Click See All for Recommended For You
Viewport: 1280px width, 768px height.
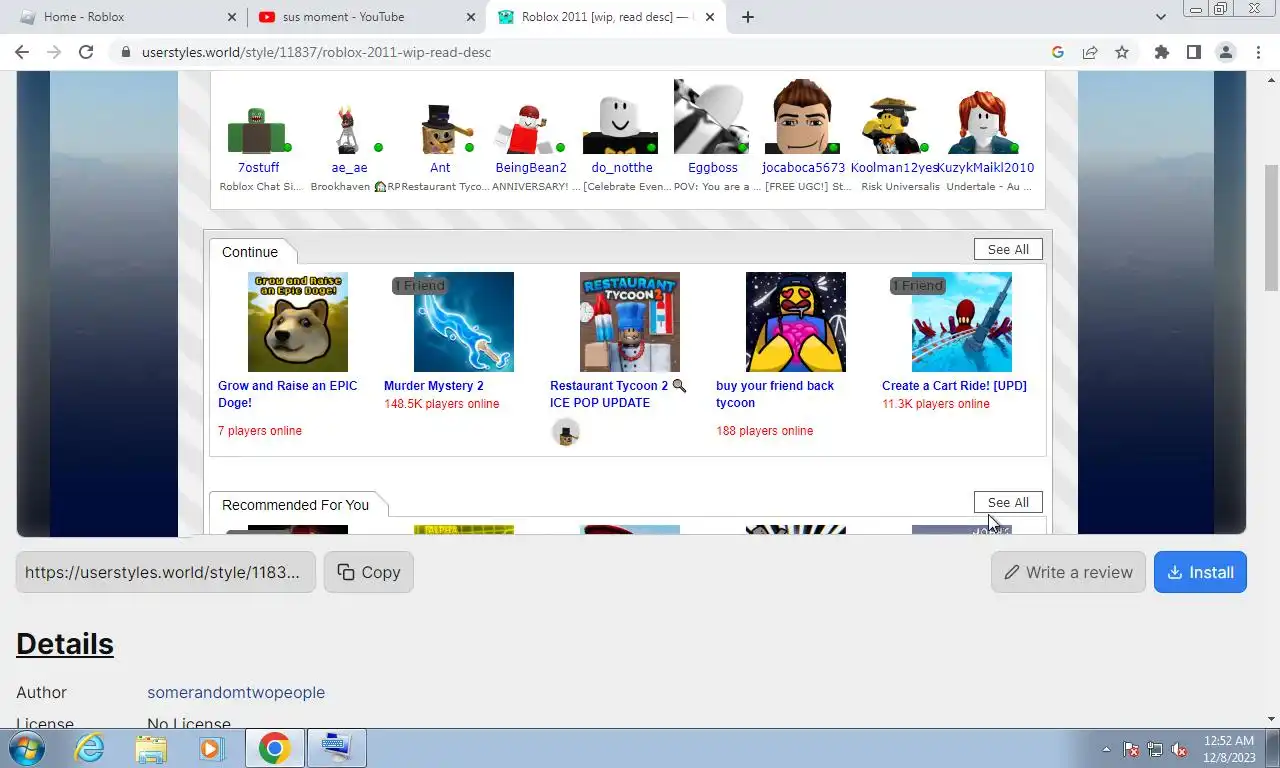1008,502
